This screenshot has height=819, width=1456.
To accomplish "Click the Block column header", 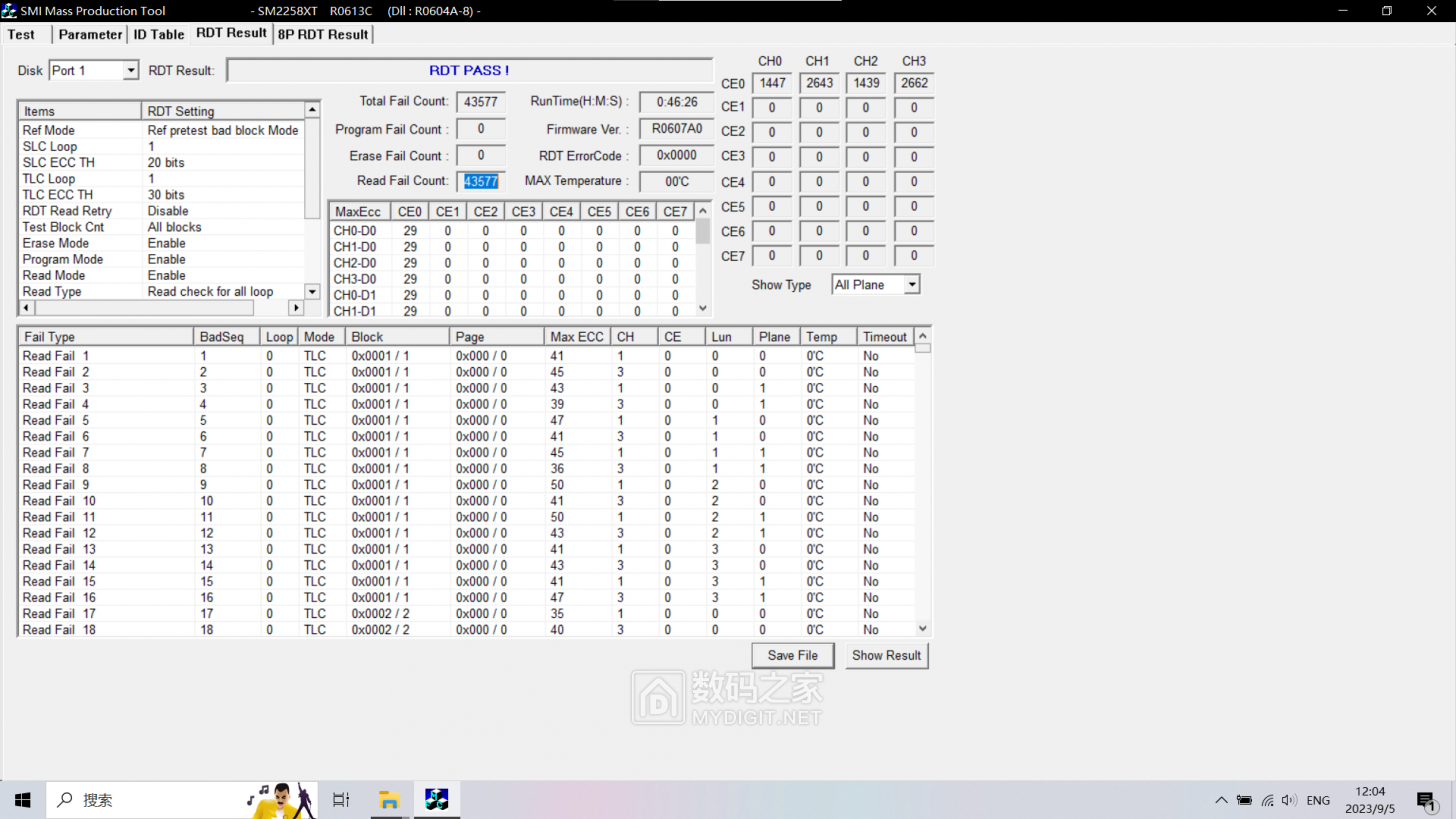I will (x=398, y=337).
